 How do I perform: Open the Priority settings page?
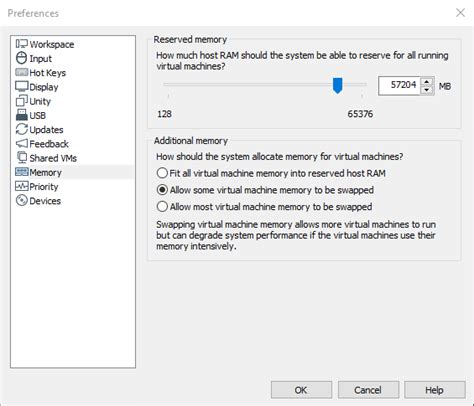pos(44,187)
